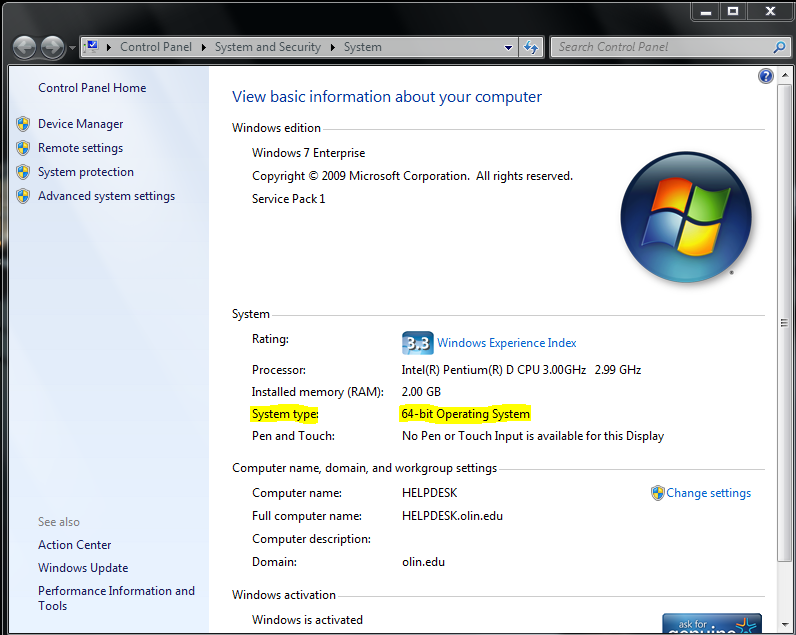Click shield icon beside Device Manager
The image size is (796, 635).
[x=23, y=124]
